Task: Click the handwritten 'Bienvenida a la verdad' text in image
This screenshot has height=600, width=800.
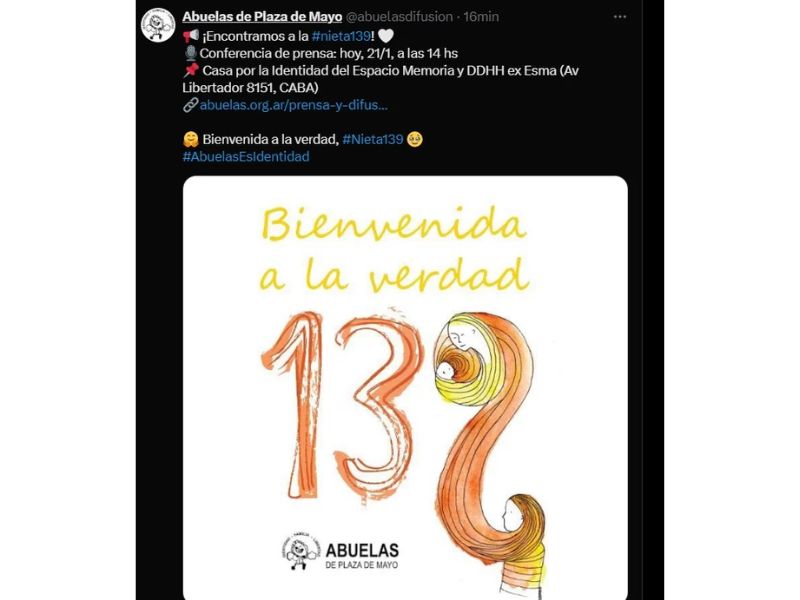Action: [394, 248]
